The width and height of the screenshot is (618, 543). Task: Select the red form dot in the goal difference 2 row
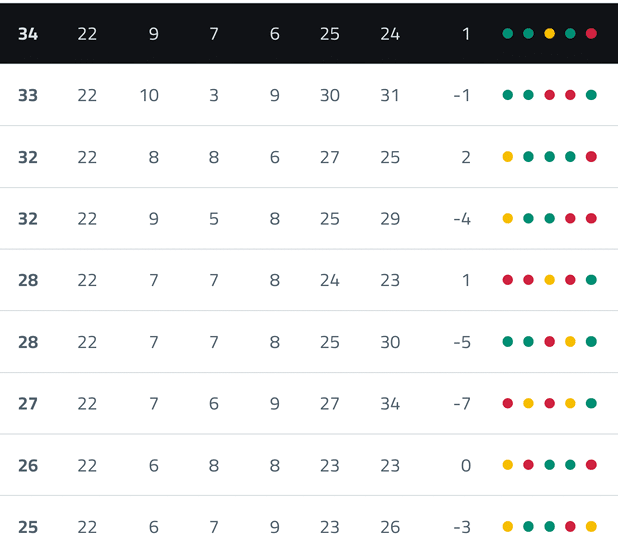pyautogui.click(x=591, y=157)
